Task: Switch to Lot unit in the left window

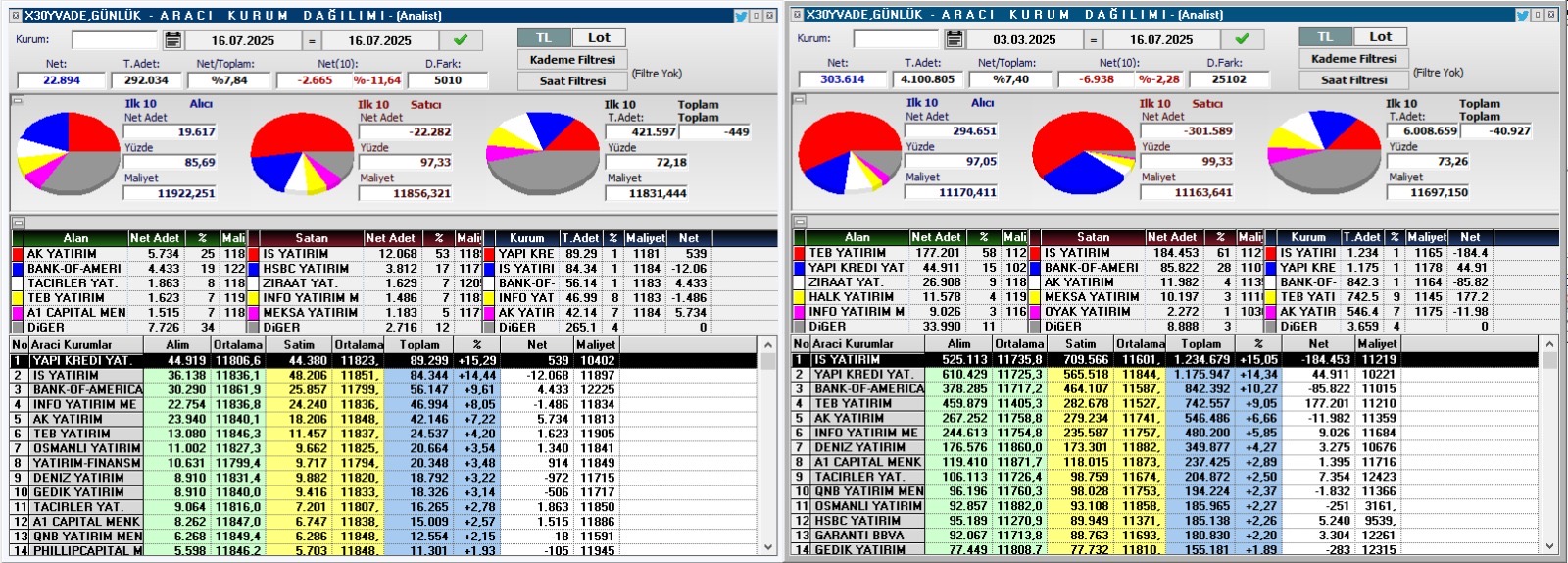Action: click(599, 37)
